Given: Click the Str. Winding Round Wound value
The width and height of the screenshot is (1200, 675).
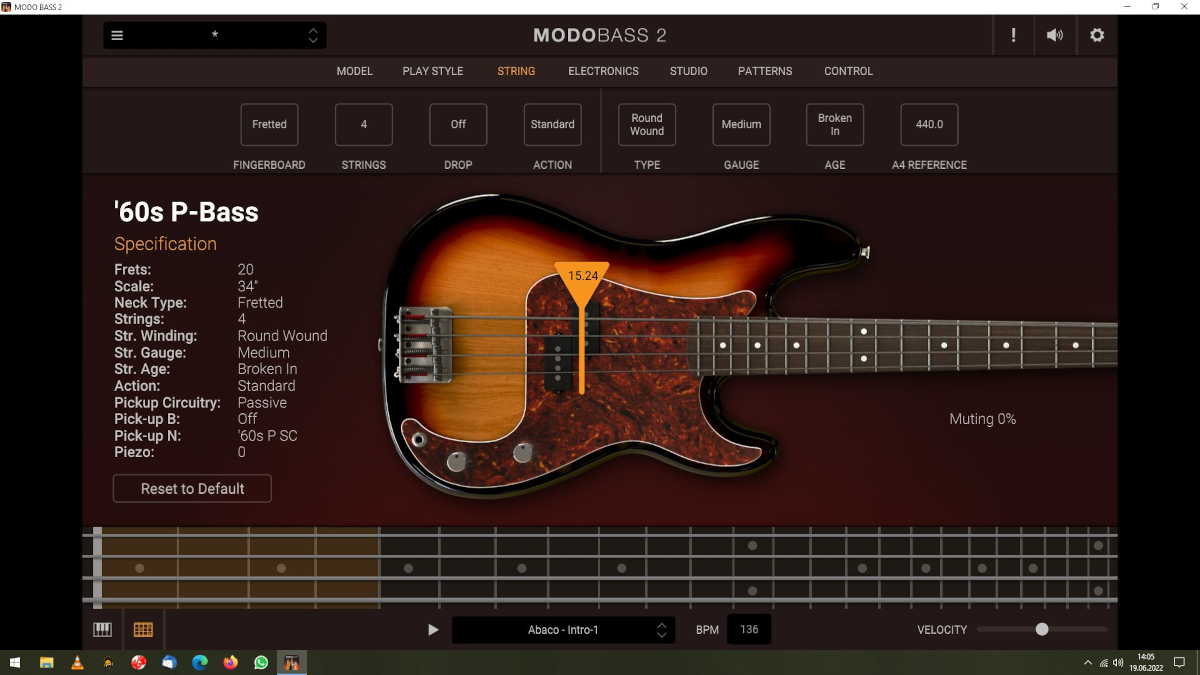Looking at the screenshot, I should [x=283, y=336].
